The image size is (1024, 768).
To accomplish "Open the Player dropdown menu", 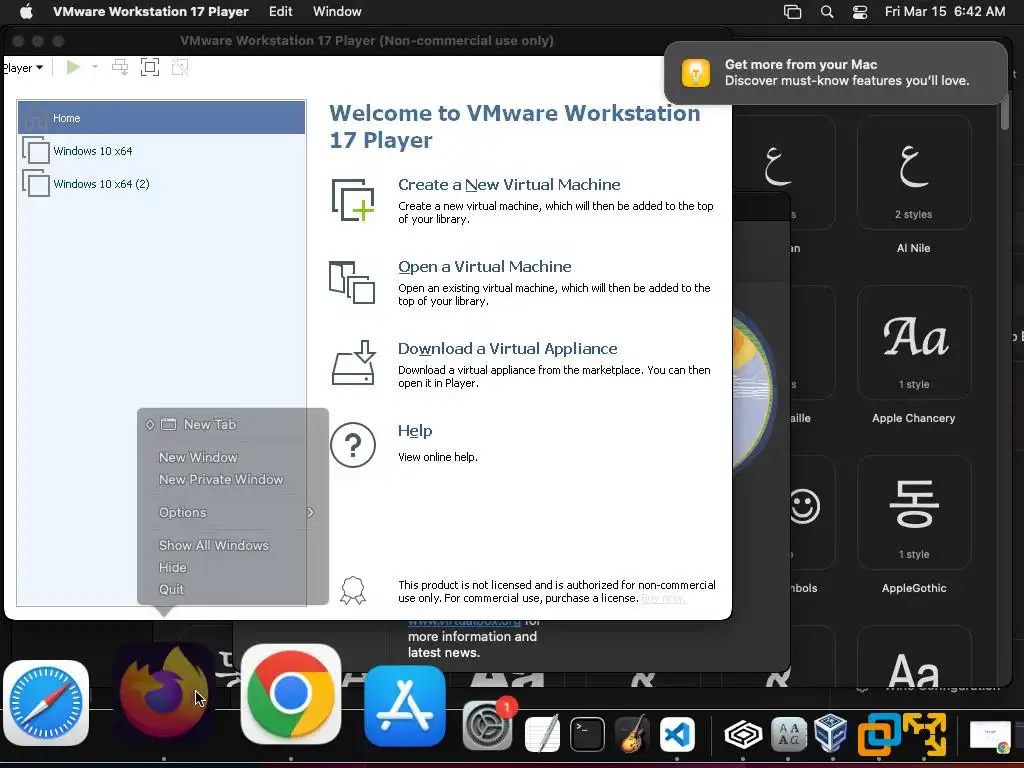I will coord(22,68).
